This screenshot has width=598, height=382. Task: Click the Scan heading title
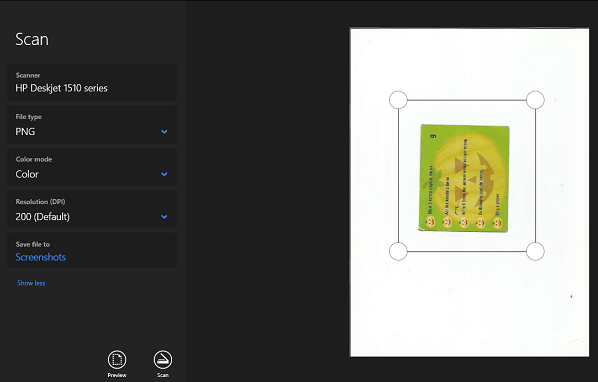click(x=32, y=39)
